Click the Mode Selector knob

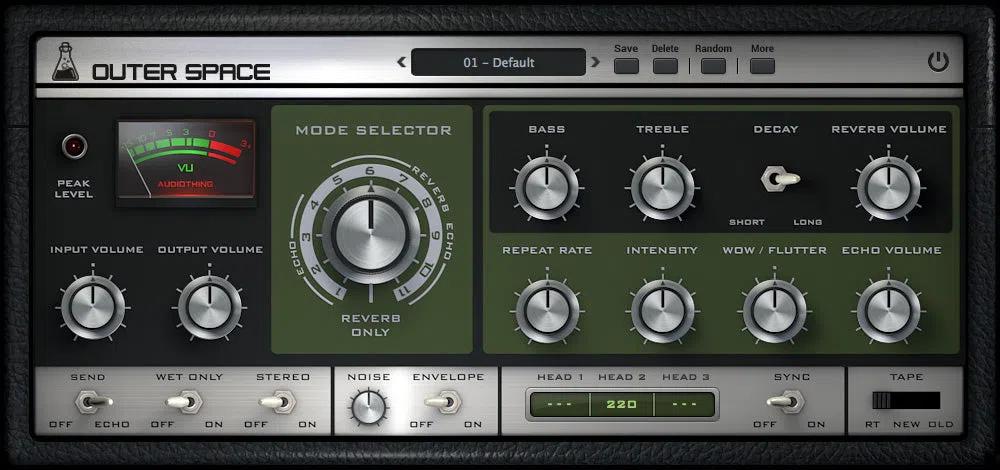[371, 232]
